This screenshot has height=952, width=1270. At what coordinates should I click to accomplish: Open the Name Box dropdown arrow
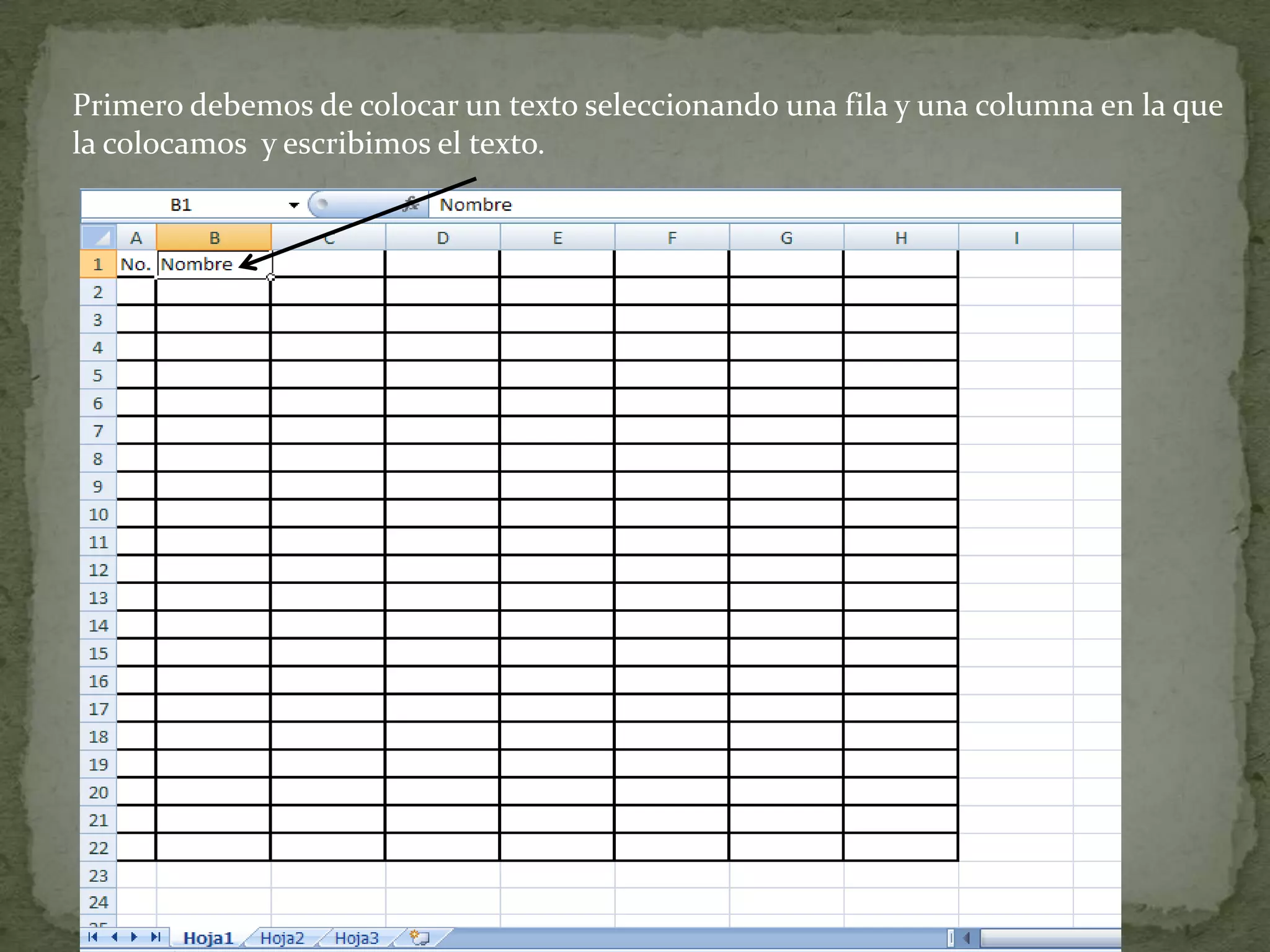pyautogui.click(x=293, y=205)
